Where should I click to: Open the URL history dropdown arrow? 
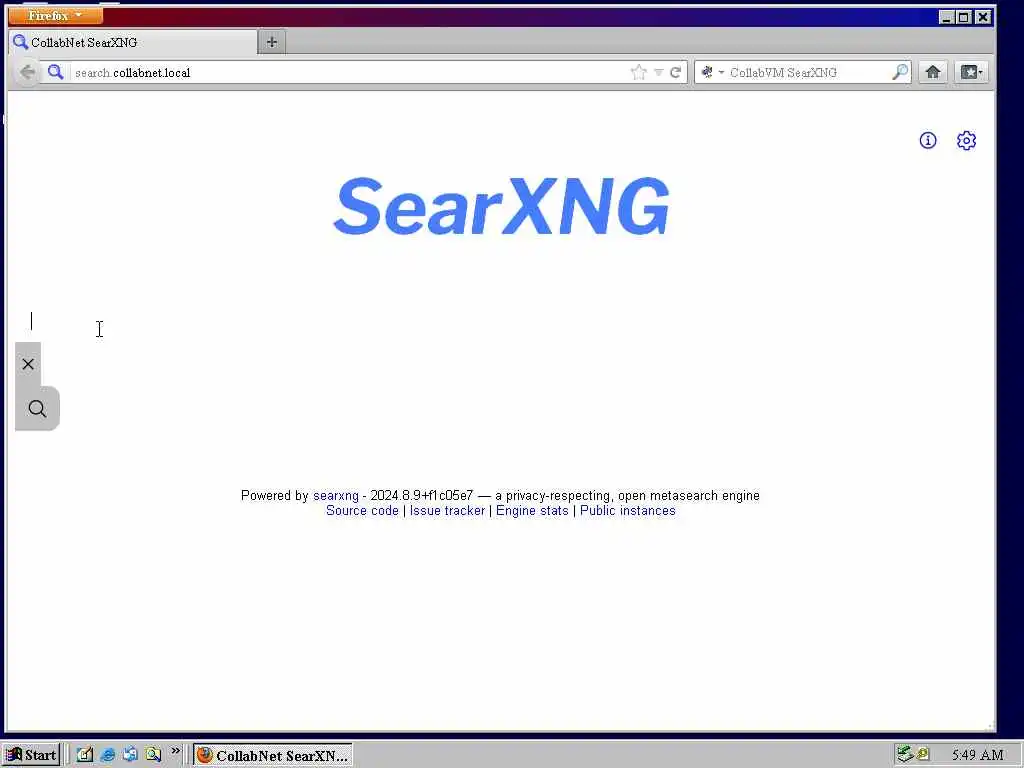pyautogui.click(x=658, y=72)
